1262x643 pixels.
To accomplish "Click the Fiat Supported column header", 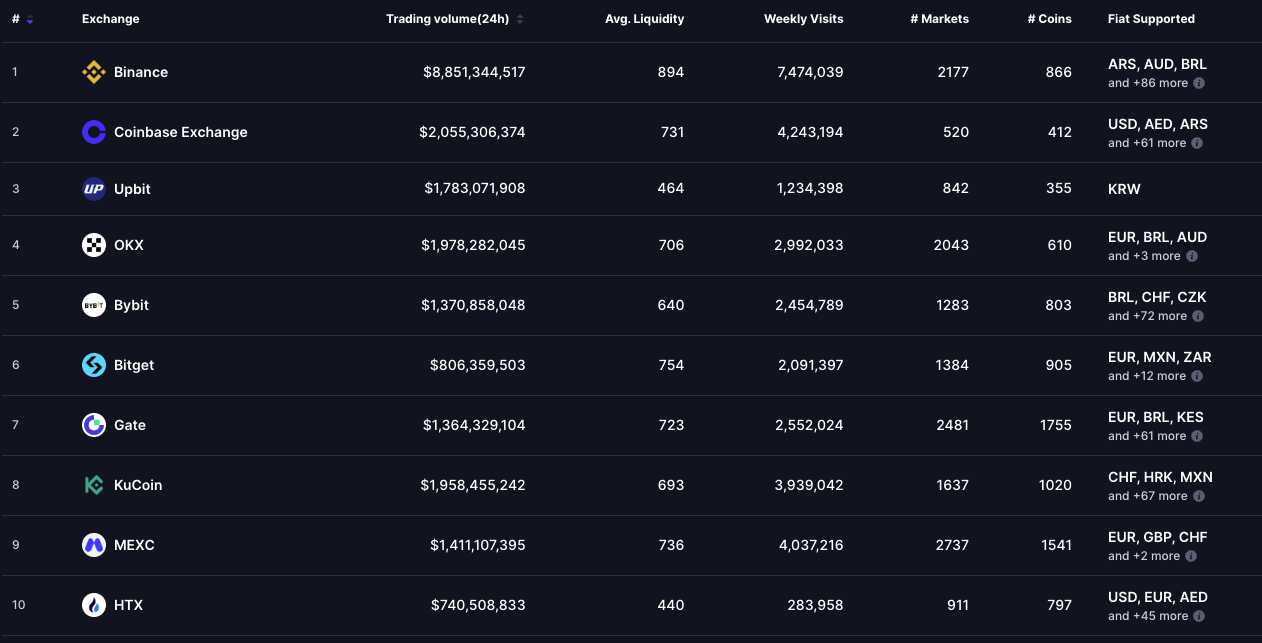I will coord(1151,19).
